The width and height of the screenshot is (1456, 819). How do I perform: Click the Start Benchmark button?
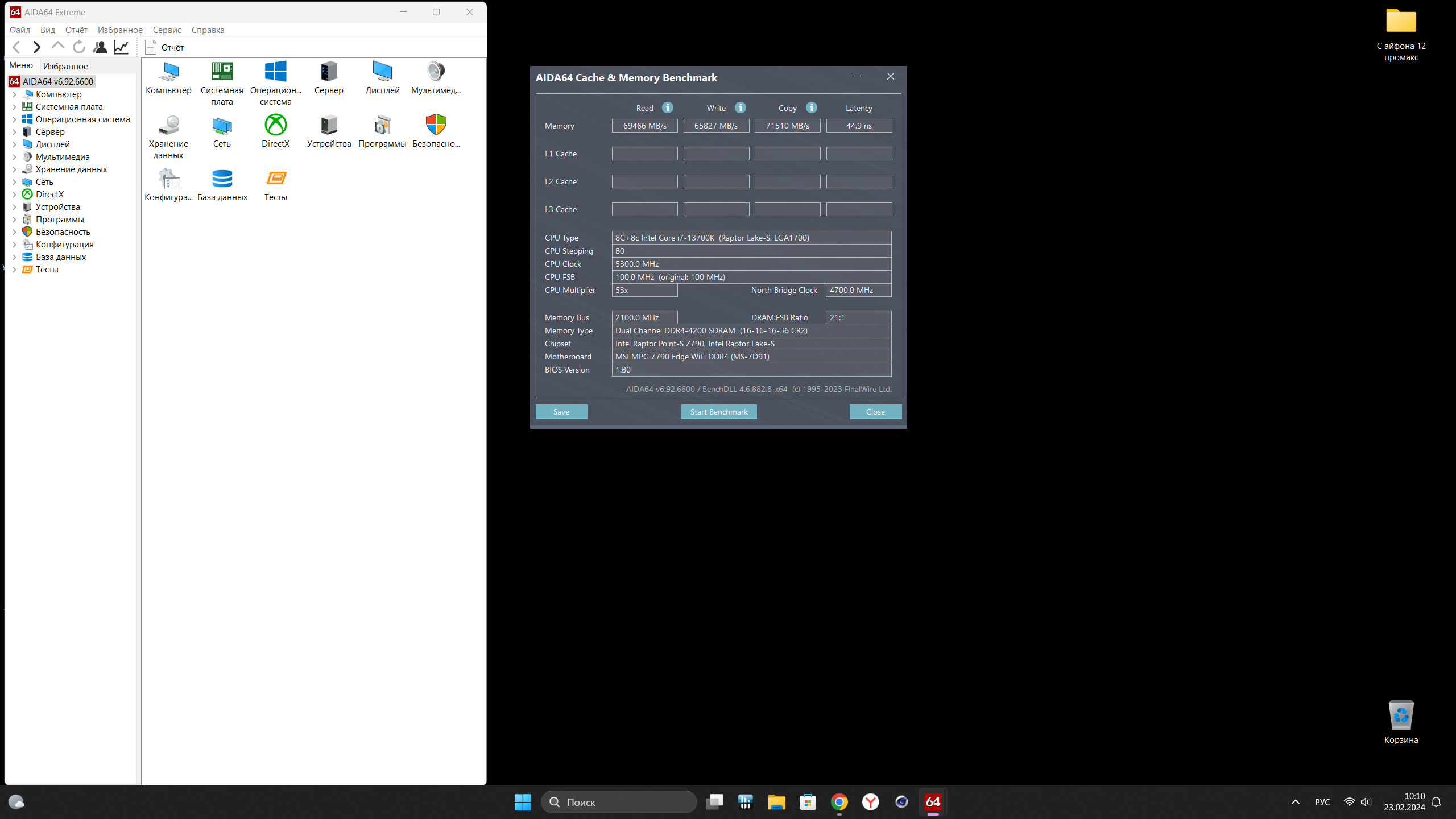click(718, 412)
